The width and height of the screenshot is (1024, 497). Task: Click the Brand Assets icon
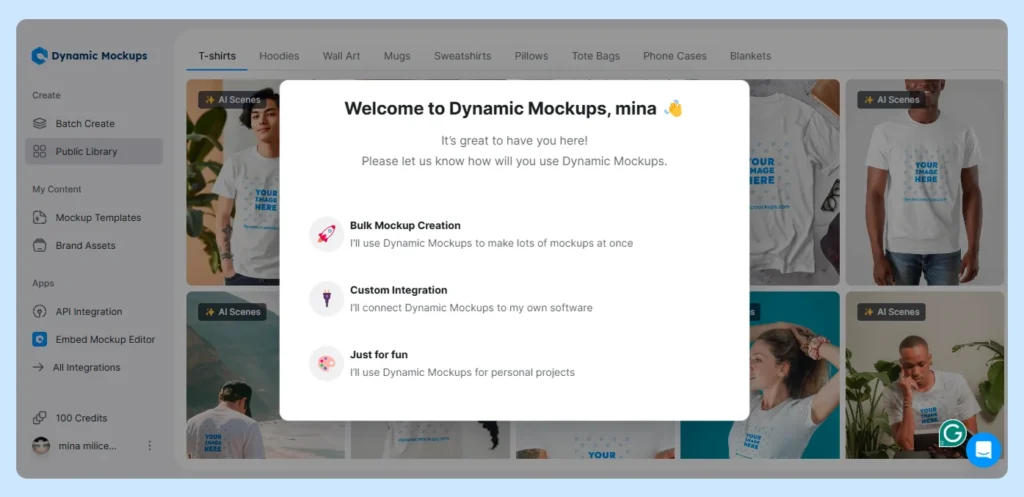(x=39, y=246)
